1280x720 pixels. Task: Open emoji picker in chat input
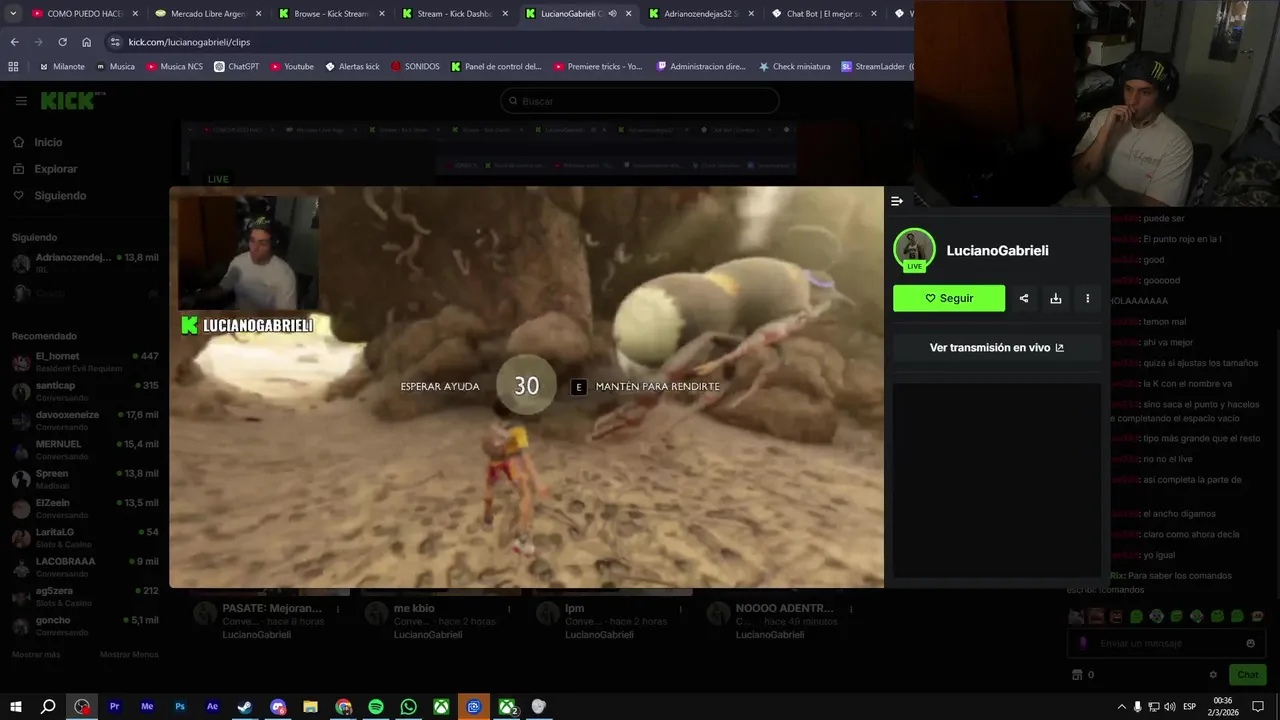pos(1250,644)
